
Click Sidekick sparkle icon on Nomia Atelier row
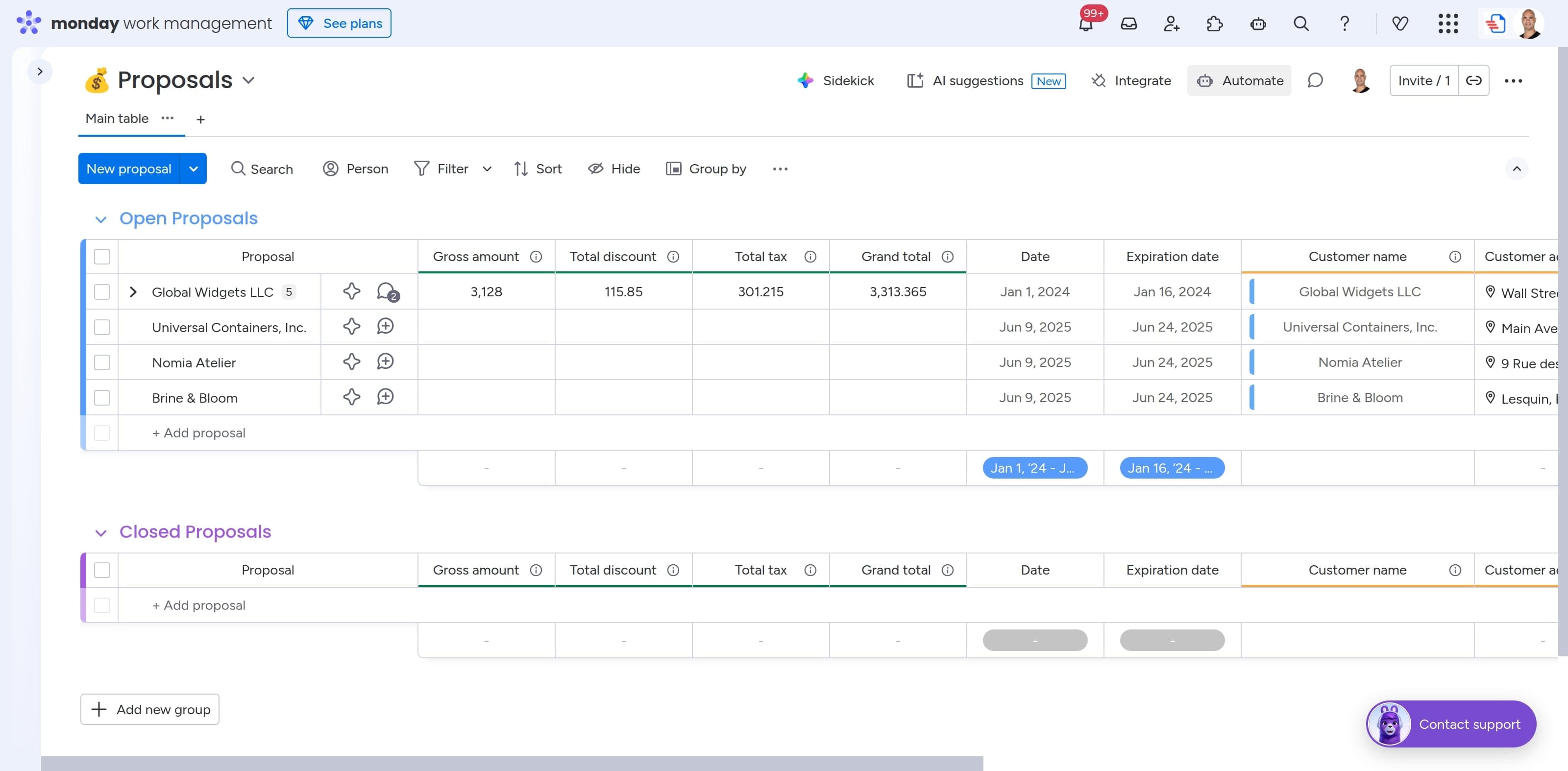click(351, 362)
